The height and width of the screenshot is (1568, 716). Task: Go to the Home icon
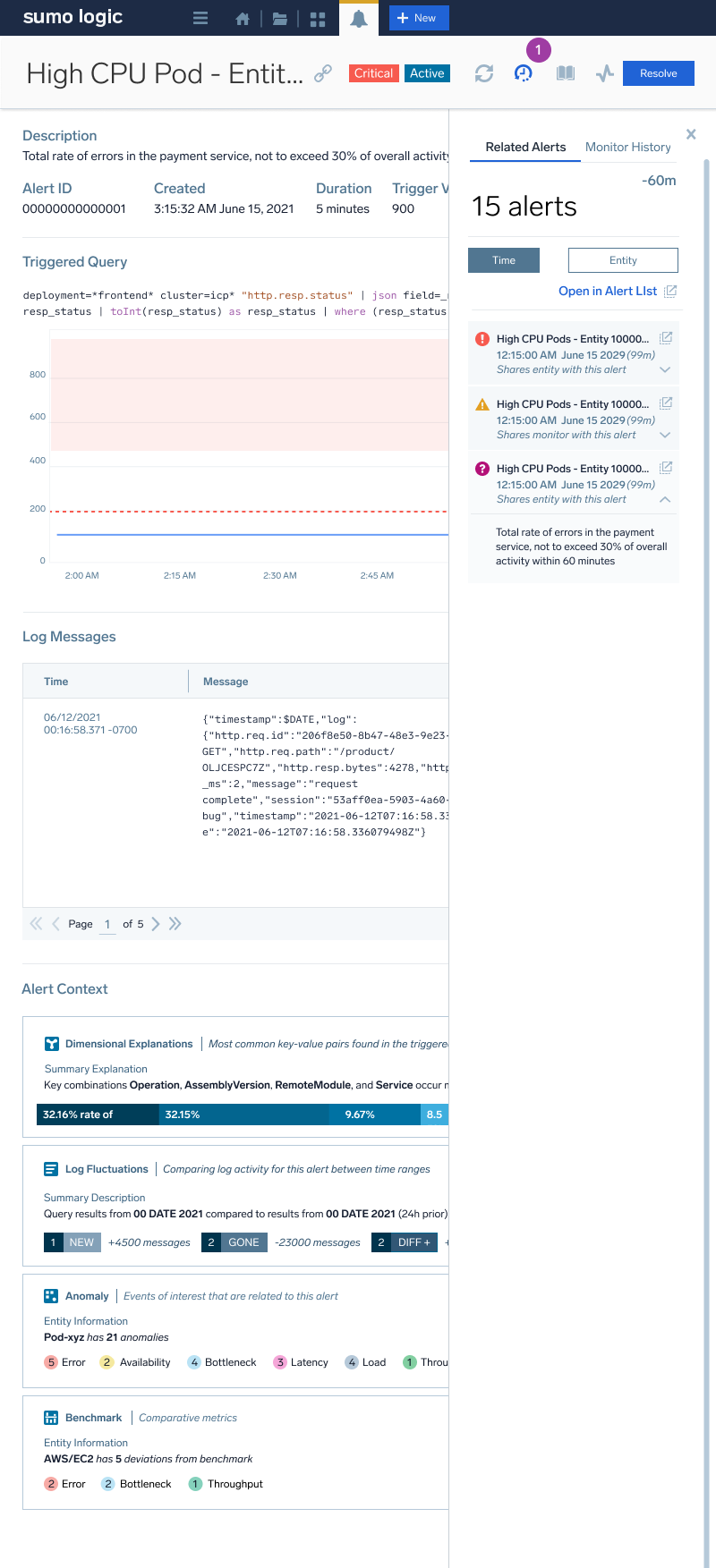click(x=242, y=18)
